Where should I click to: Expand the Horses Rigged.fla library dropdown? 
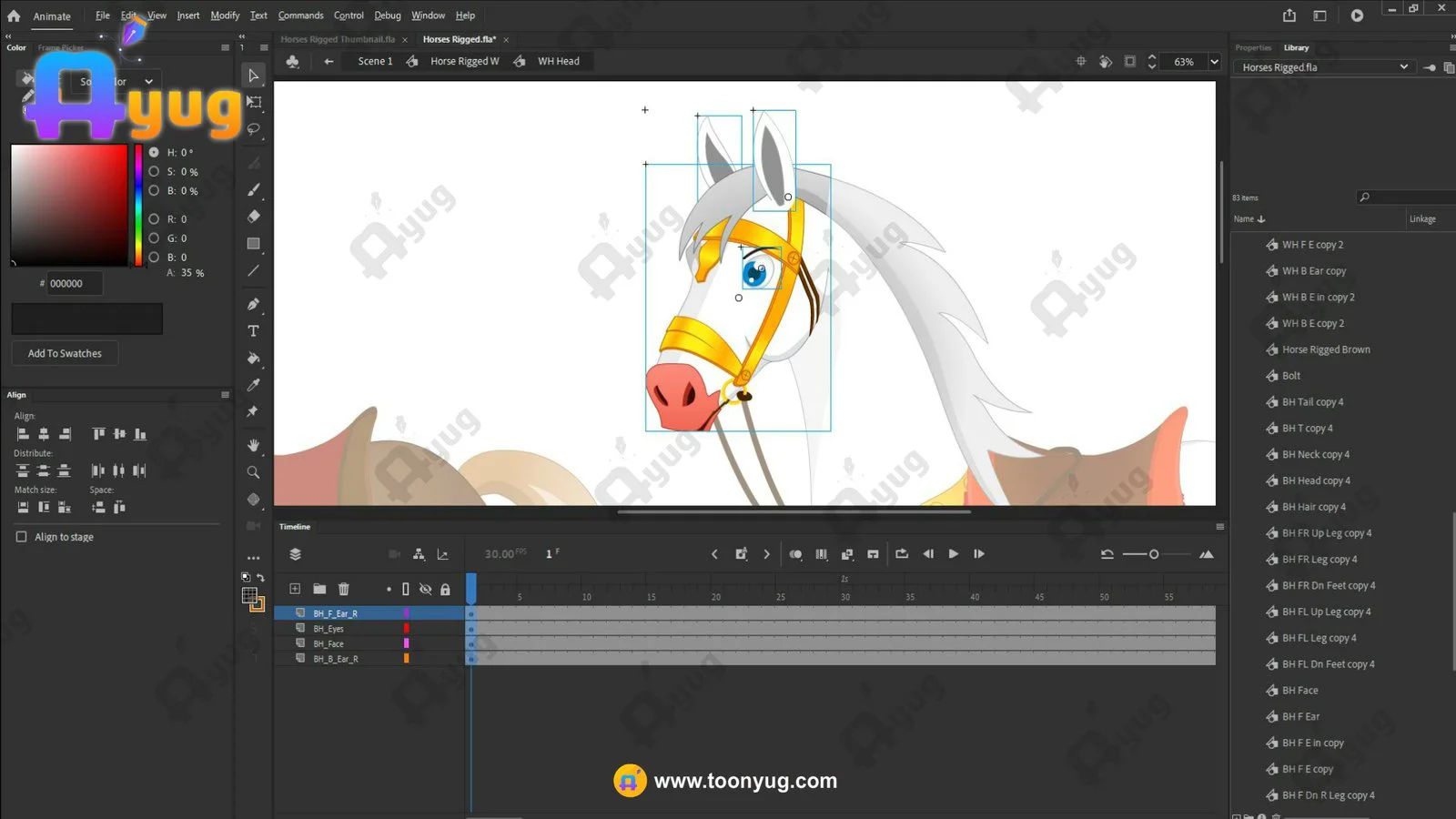(1403, 67)
